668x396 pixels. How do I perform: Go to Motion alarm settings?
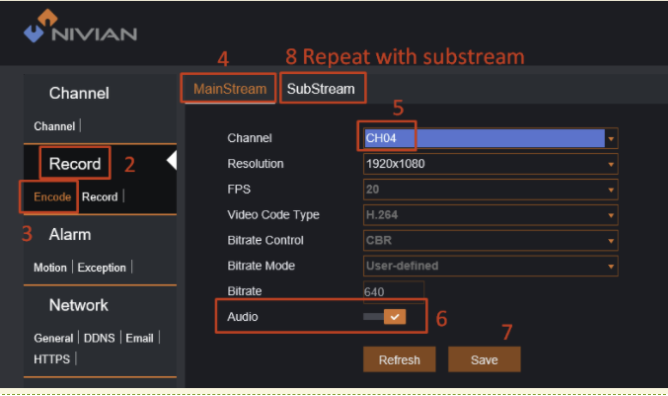tap(50, 267)
